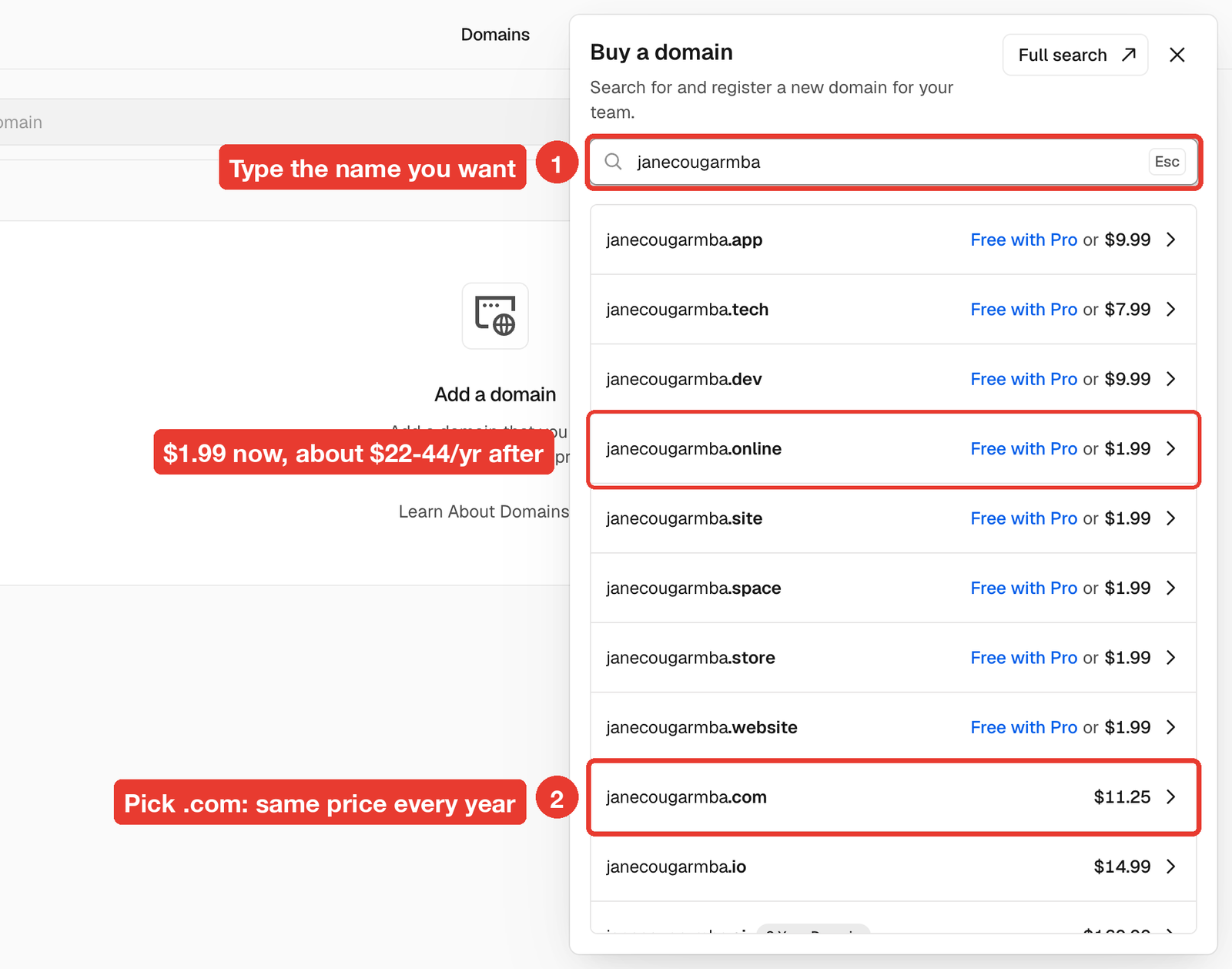Select janecougarmba.tech domain row
The image size is (1232, 969).
pos(893,310)
